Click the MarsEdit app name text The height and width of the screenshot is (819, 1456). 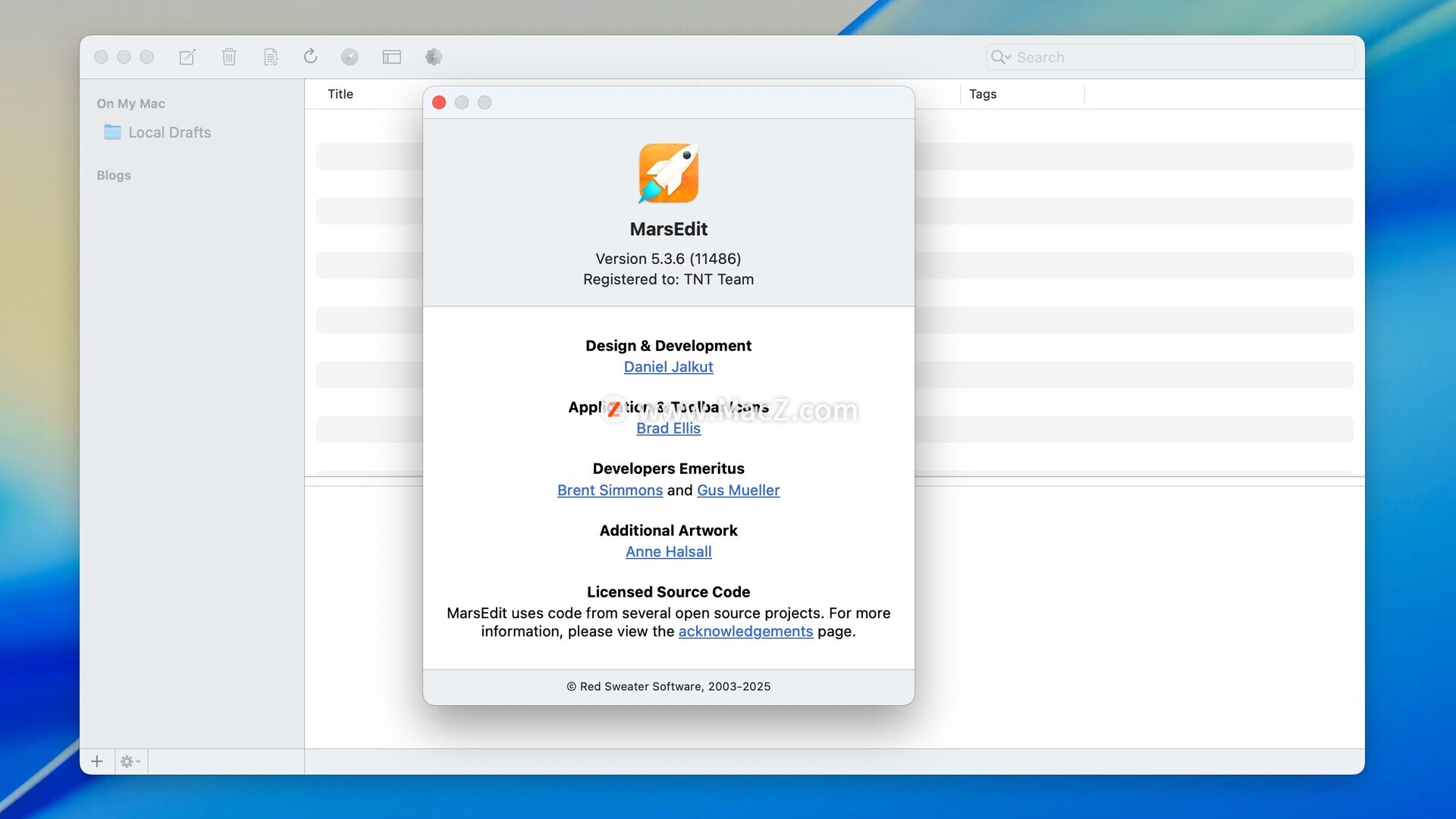pos(668,229)
